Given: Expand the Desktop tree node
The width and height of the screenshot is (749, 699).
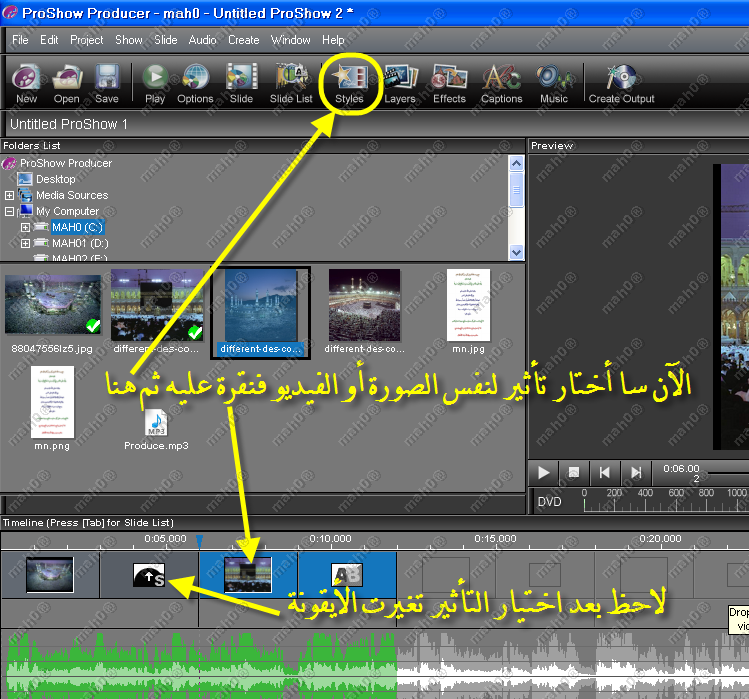Looking at the screenshot, I should point(55,179).
